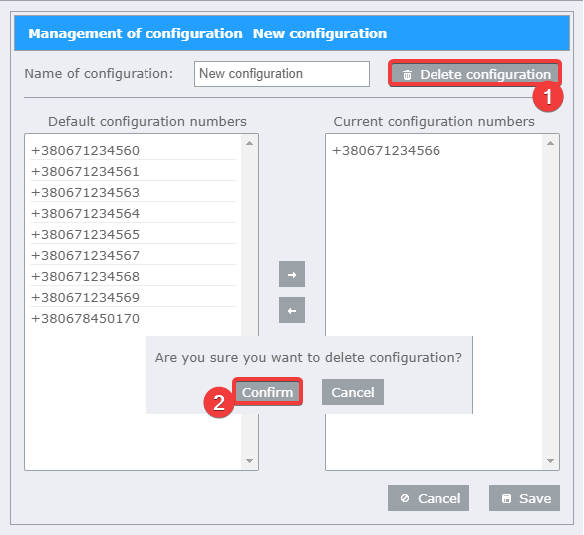Viewport: 584px width, 535px height.
Task: Click the Save button with disk icon
Action: click(524, 498)
